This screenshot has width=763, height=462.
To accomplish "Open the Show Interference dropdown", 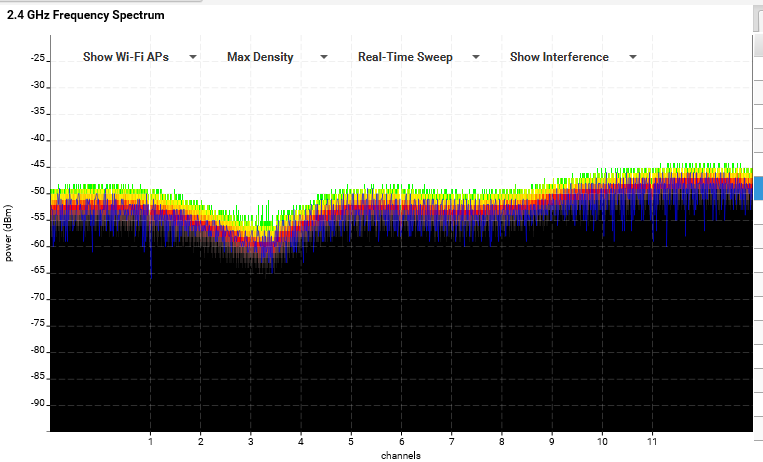I will click(x=573, y=57).
